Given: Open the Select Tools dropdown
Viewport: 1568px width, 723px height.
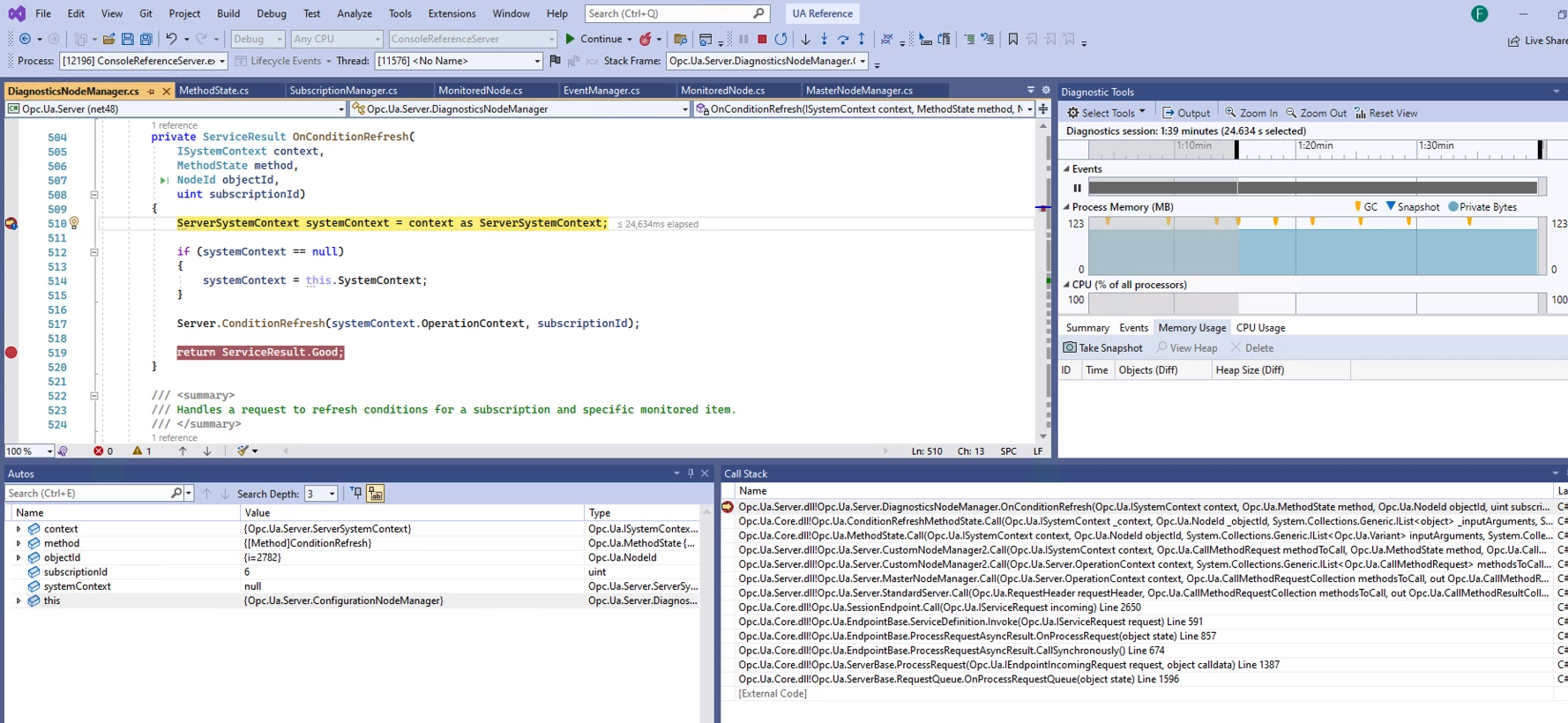Looking at the screenshot, I should [x=1107, y=113].
